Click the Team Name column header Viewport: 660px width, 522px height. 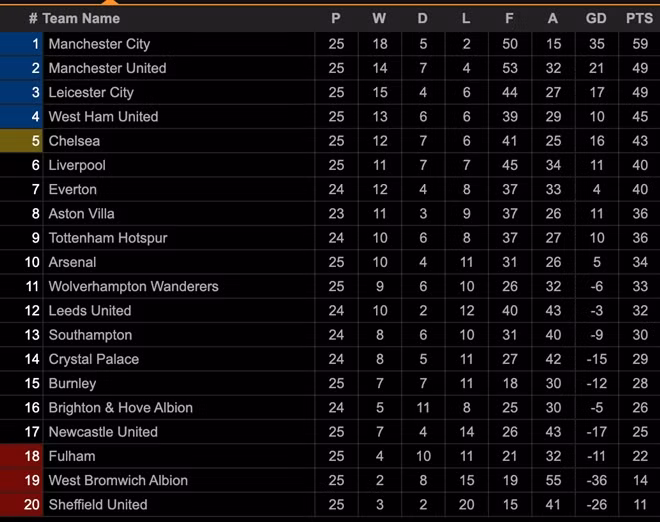tap(81, 18)
